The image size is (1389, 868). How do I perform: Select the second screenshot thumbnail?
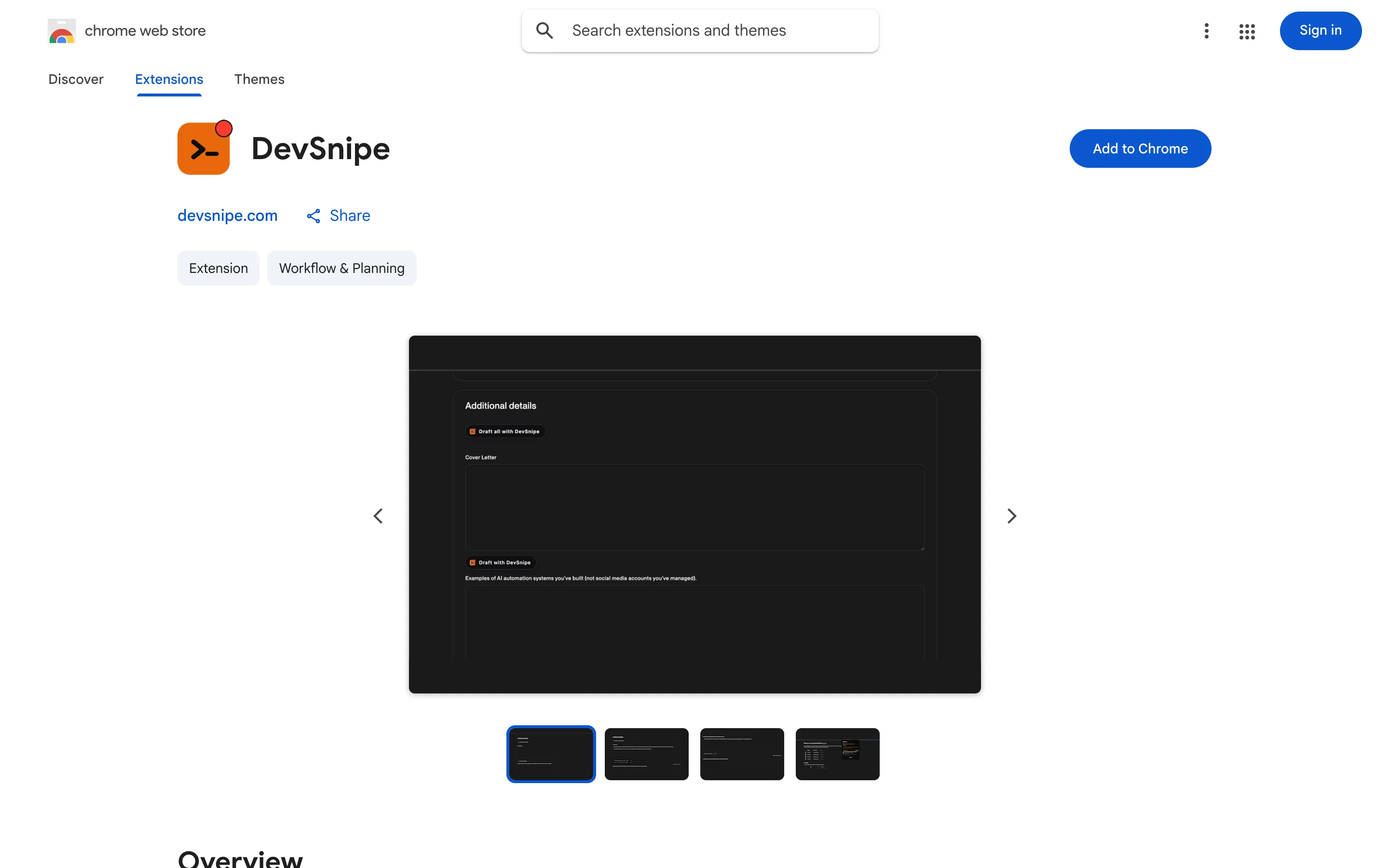(646, 754)
